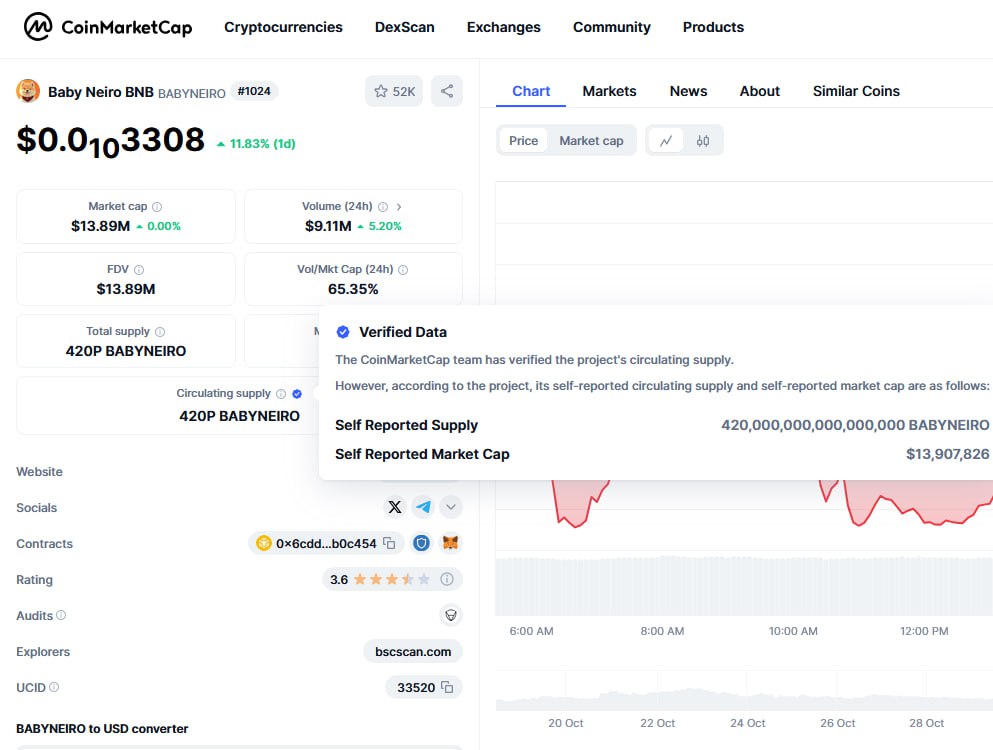
Task: Click the share icon near the watchlist star
Action: click(446, 90)
